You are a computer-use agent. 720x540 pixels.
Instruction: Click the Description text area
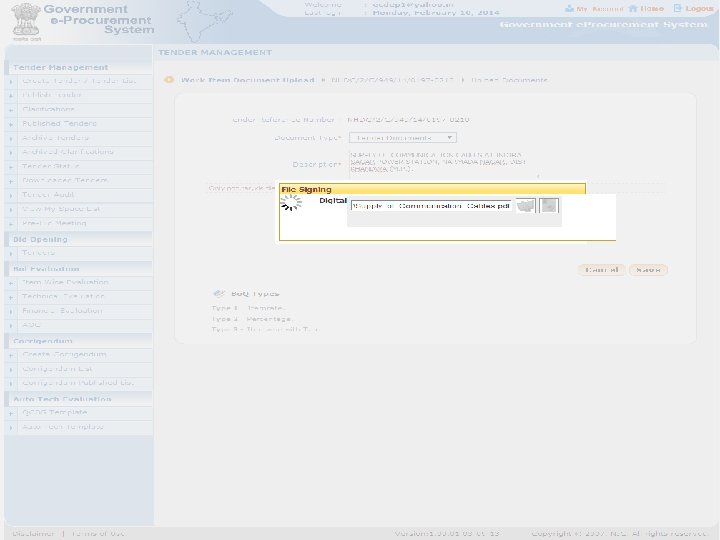pyautogui.click(x=444, y=164)
